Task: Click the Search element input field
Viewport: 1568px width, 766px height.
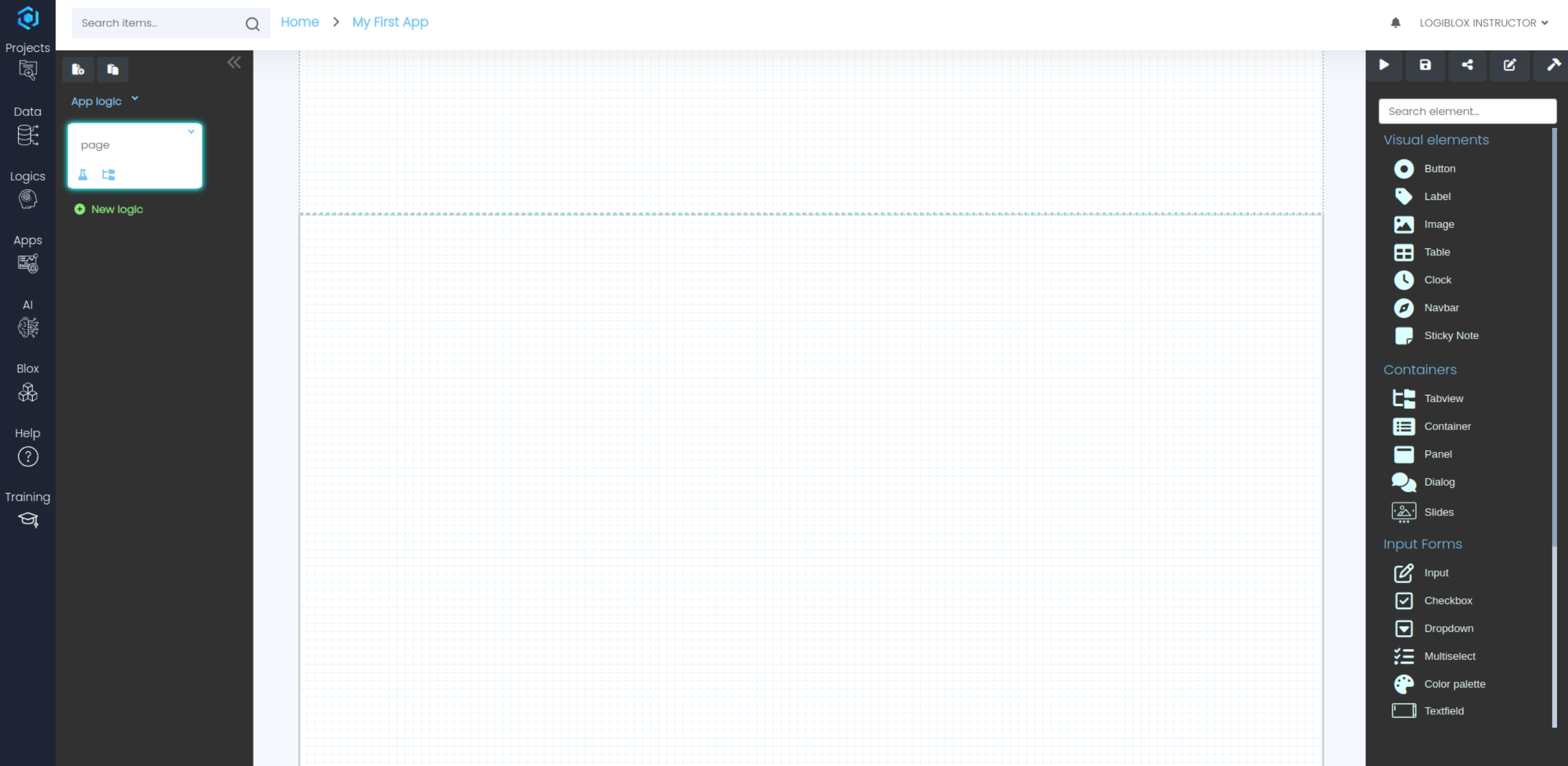Action: [x=1467, y=112]
